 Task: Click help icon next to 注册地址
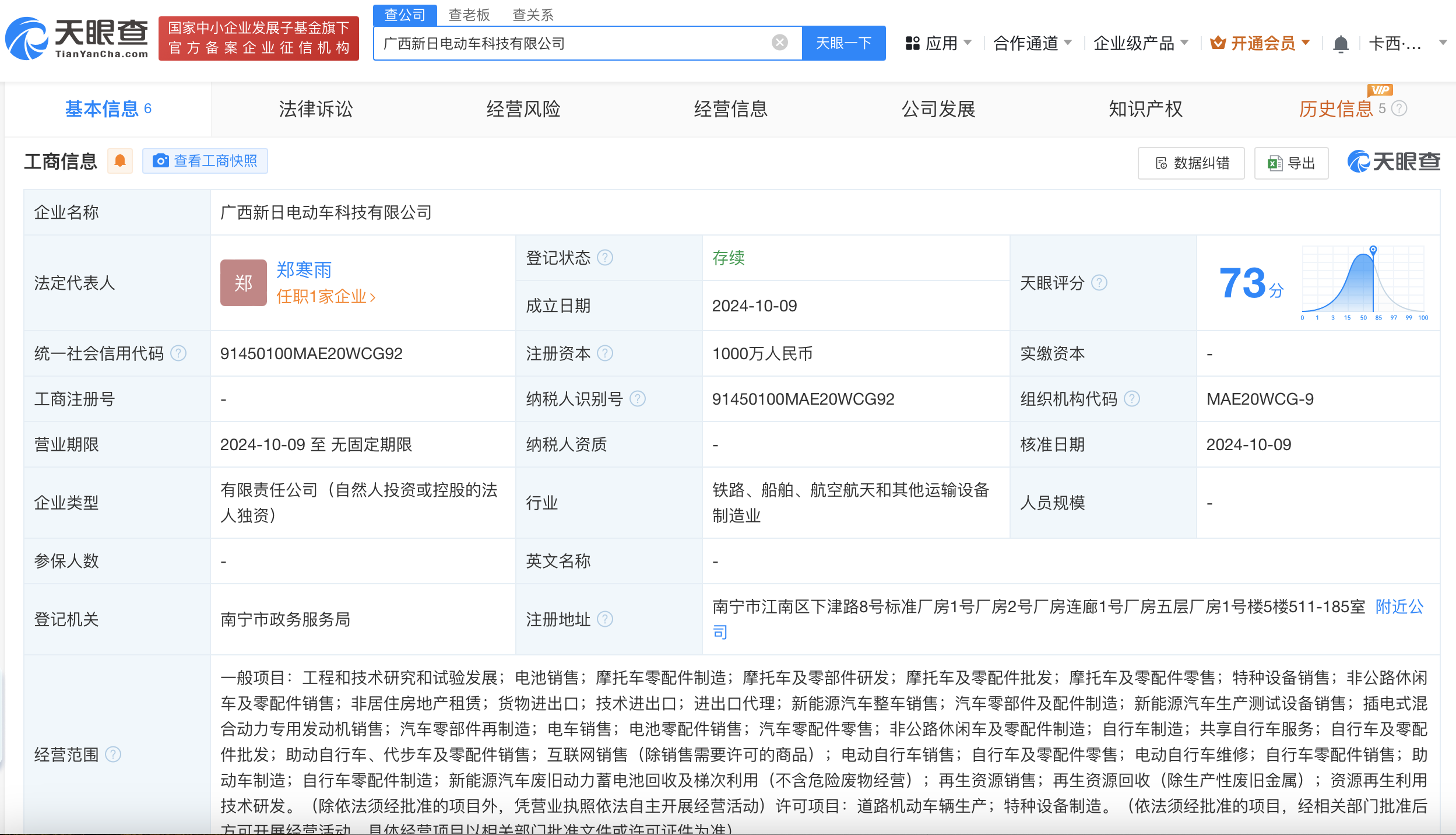tap(606, 619)
